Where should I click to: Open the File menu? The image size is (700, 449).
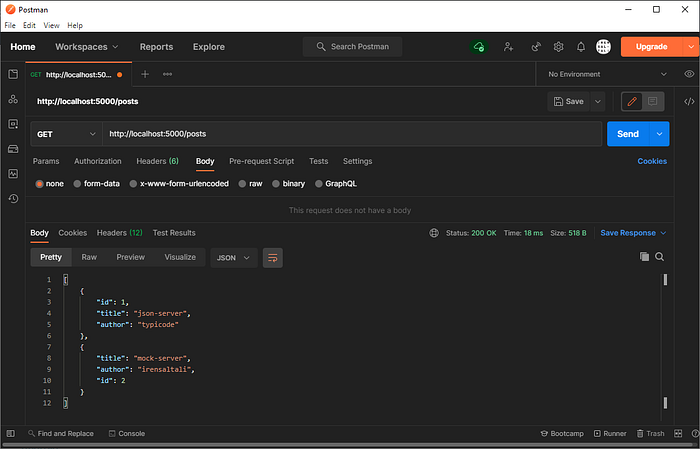pyautogui.click(x=10, y=25)
